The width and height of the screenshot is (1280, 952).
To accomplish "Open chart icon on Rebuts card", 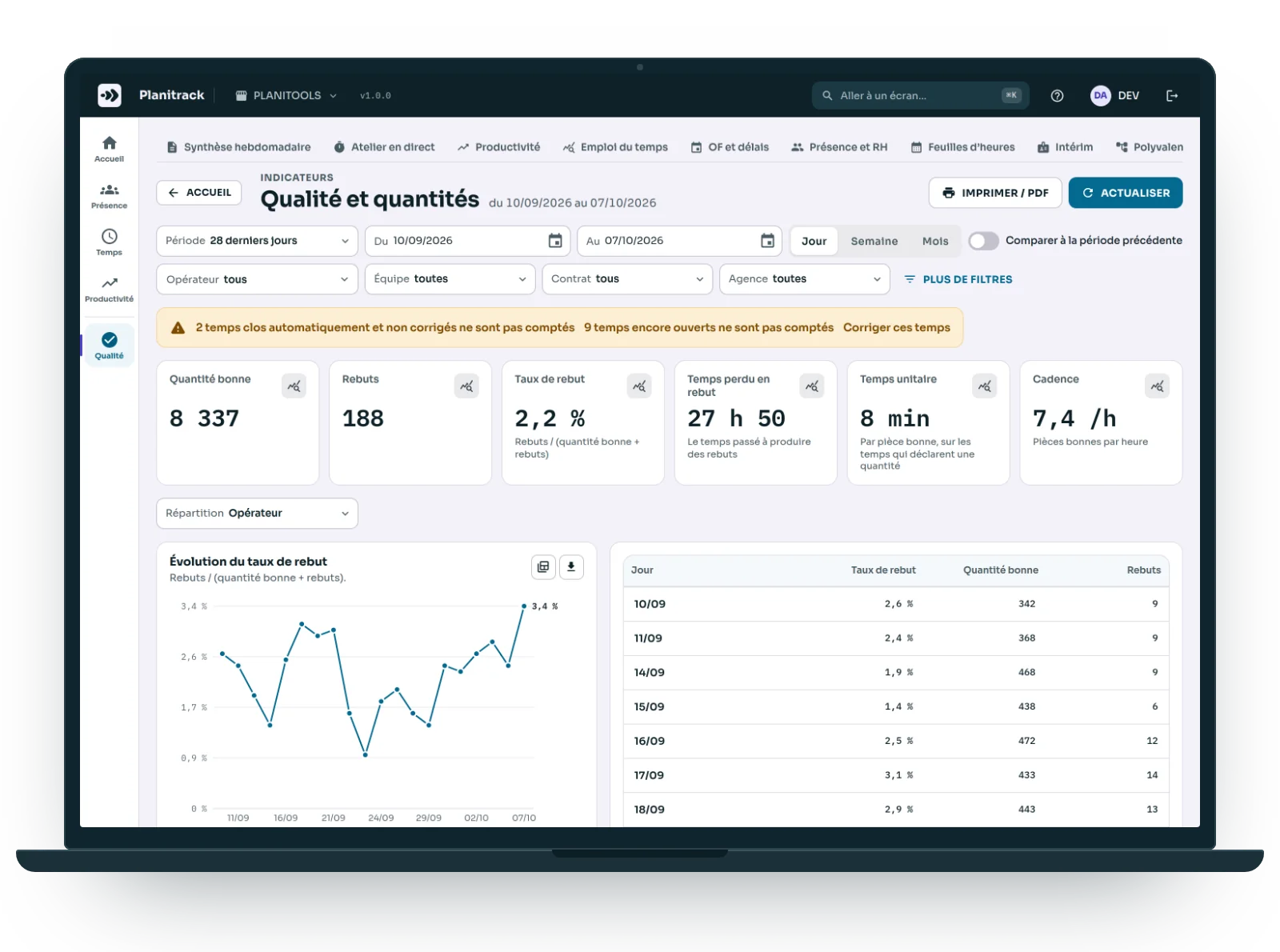I will point(466,386).
